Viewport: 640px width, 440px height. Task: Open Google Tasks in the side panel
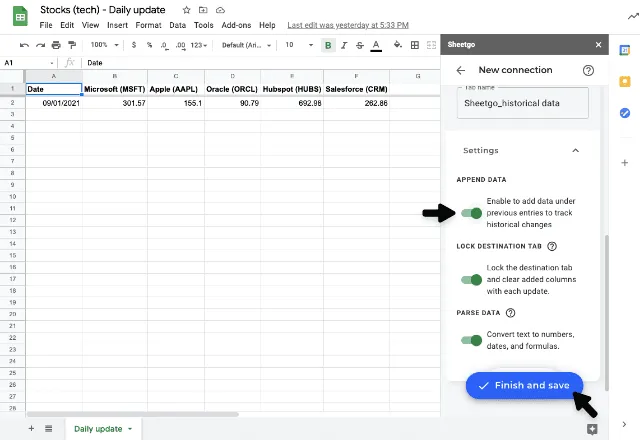tap(624, 113)
